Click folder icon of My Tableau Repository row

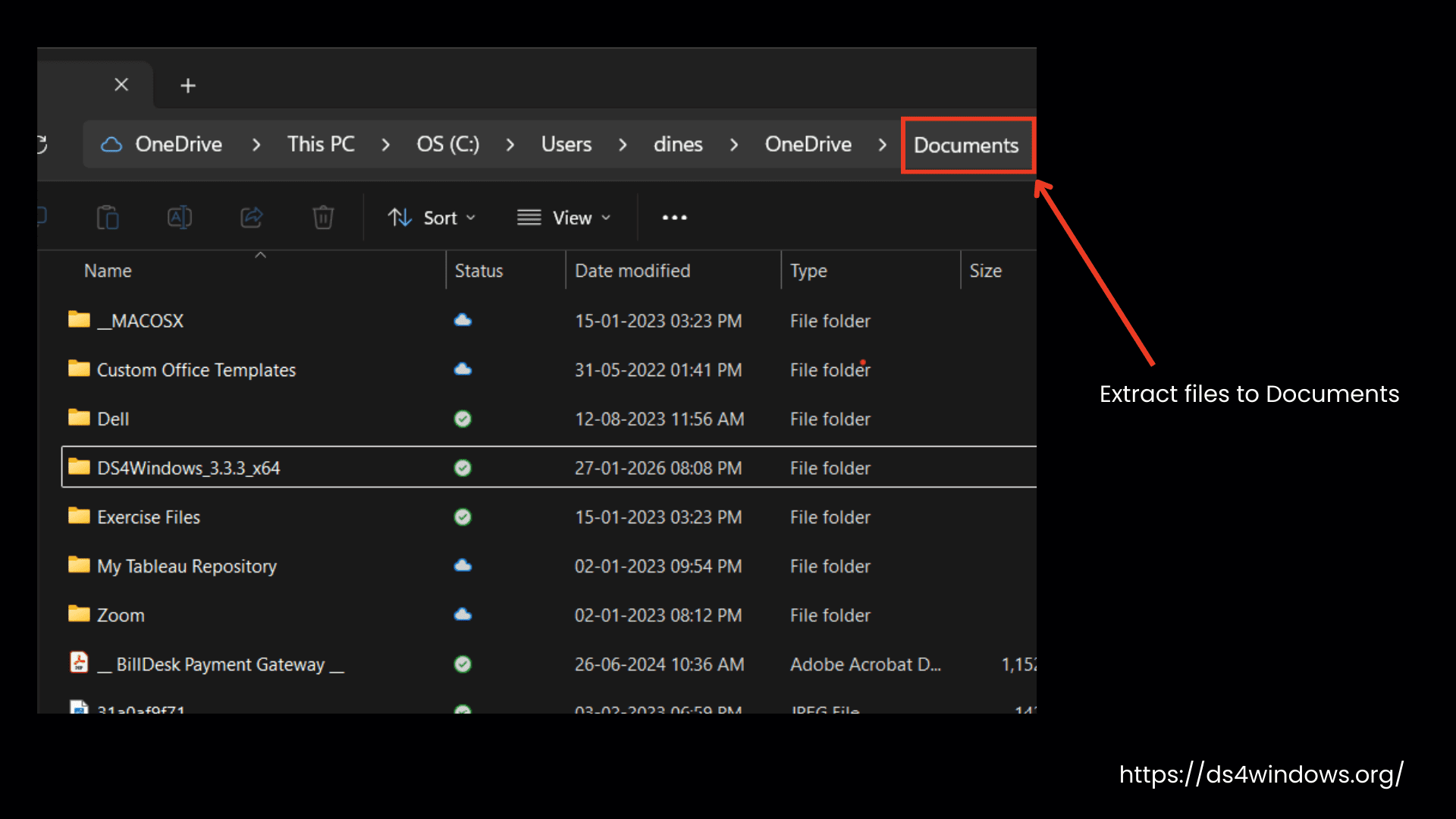click(x=79, y=564)
